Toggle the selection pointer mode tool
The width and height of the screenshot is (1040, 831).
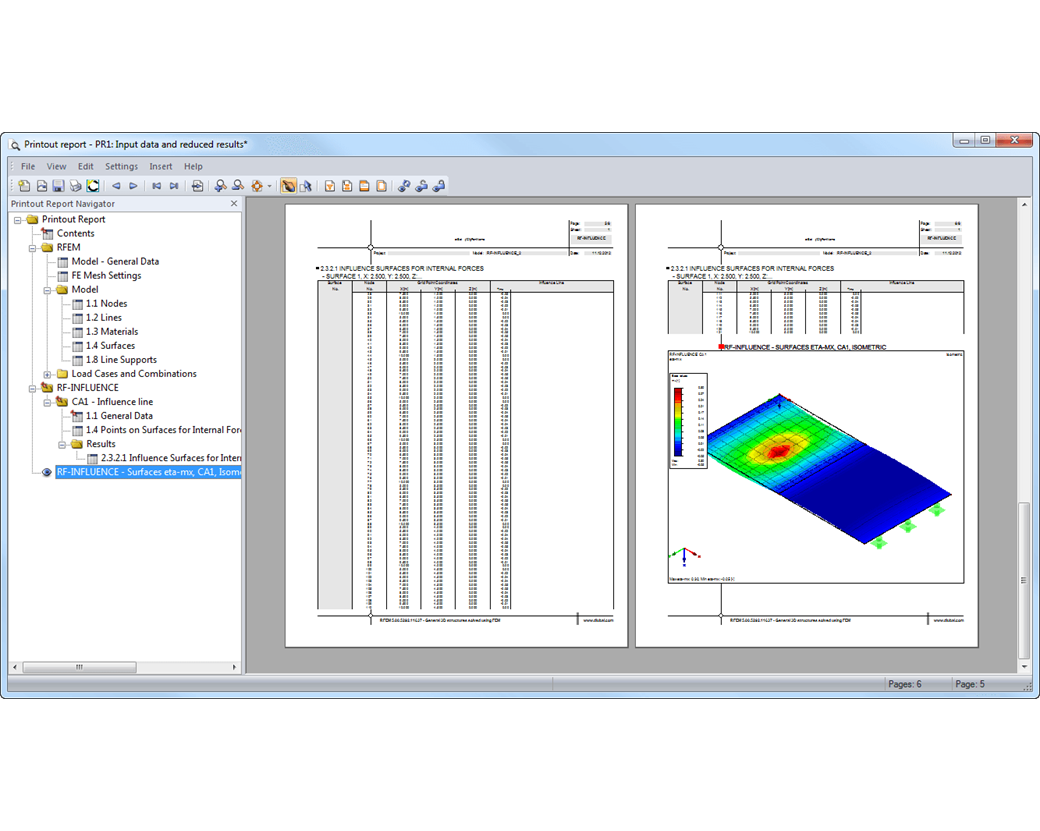(x=306, y=186)
